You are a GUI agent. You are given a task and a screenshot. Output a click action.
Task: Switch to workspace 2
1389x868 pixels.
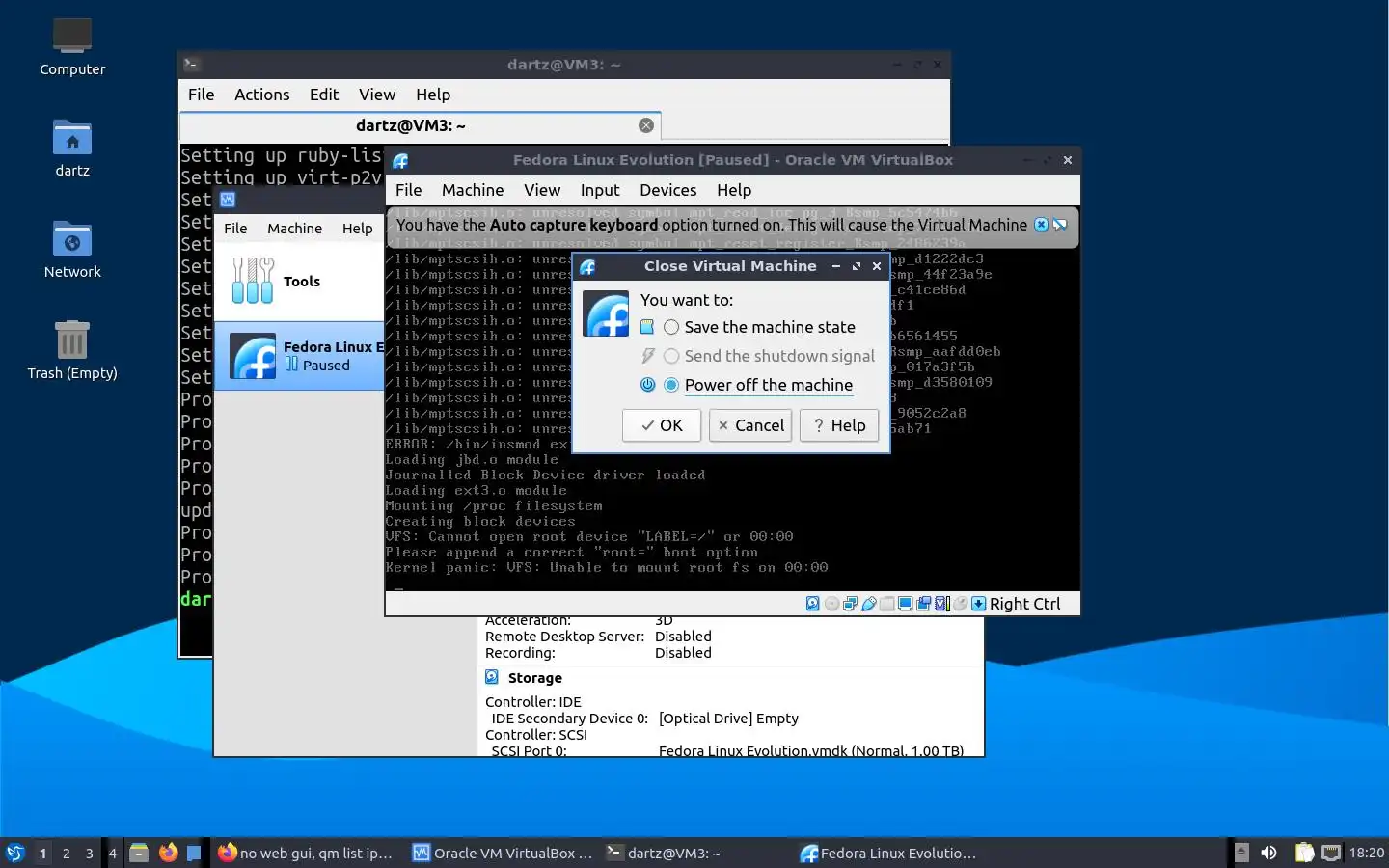[x=66, y=853]
